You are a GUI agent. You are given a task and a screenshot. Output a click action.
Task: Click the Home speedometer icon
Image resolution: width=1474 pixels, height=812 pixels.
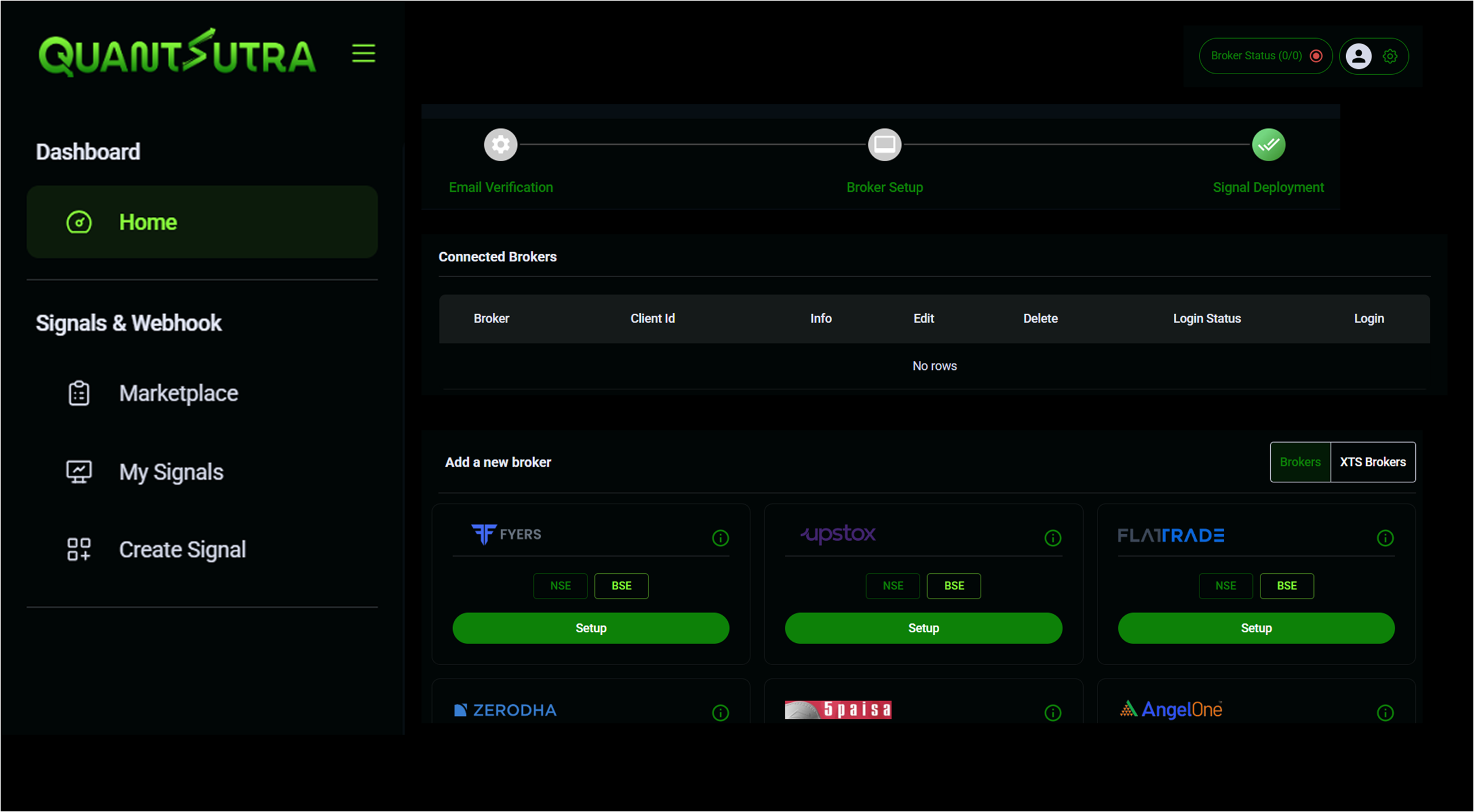pyautogui.click(x=79, y=222)
